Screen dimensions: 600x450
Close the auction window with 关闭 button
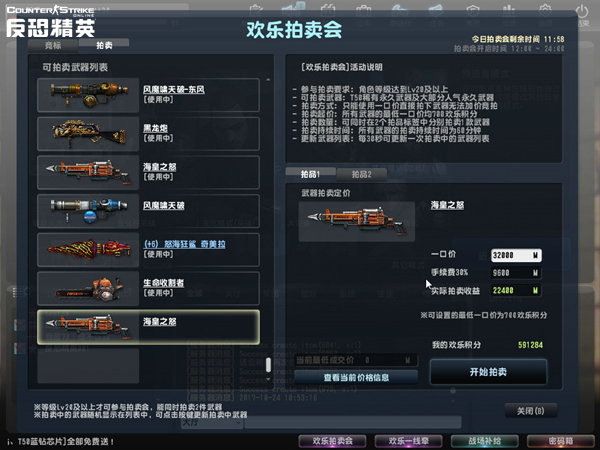530,411
